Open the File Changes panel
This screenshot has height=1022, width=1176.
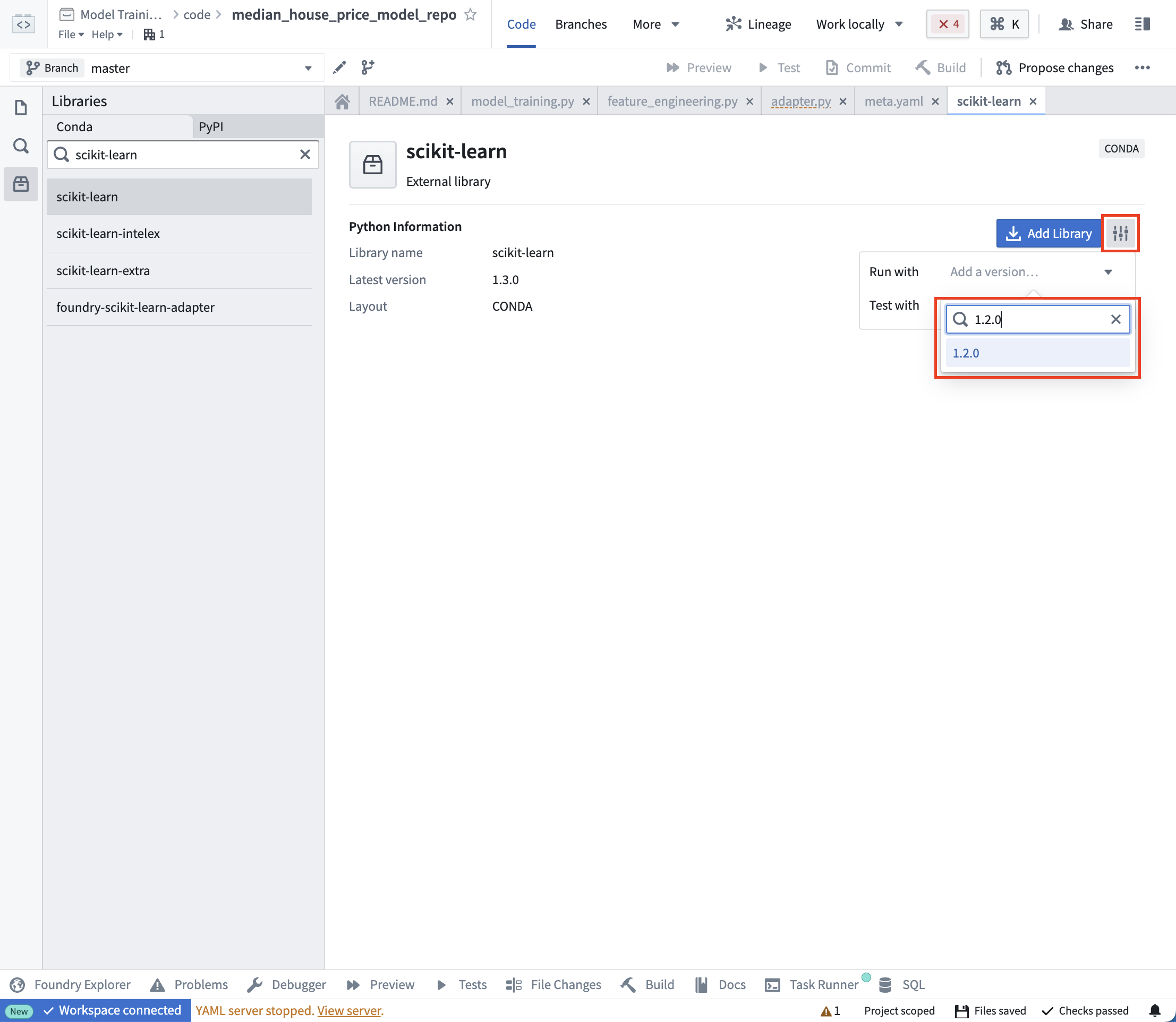pos(553,984)
